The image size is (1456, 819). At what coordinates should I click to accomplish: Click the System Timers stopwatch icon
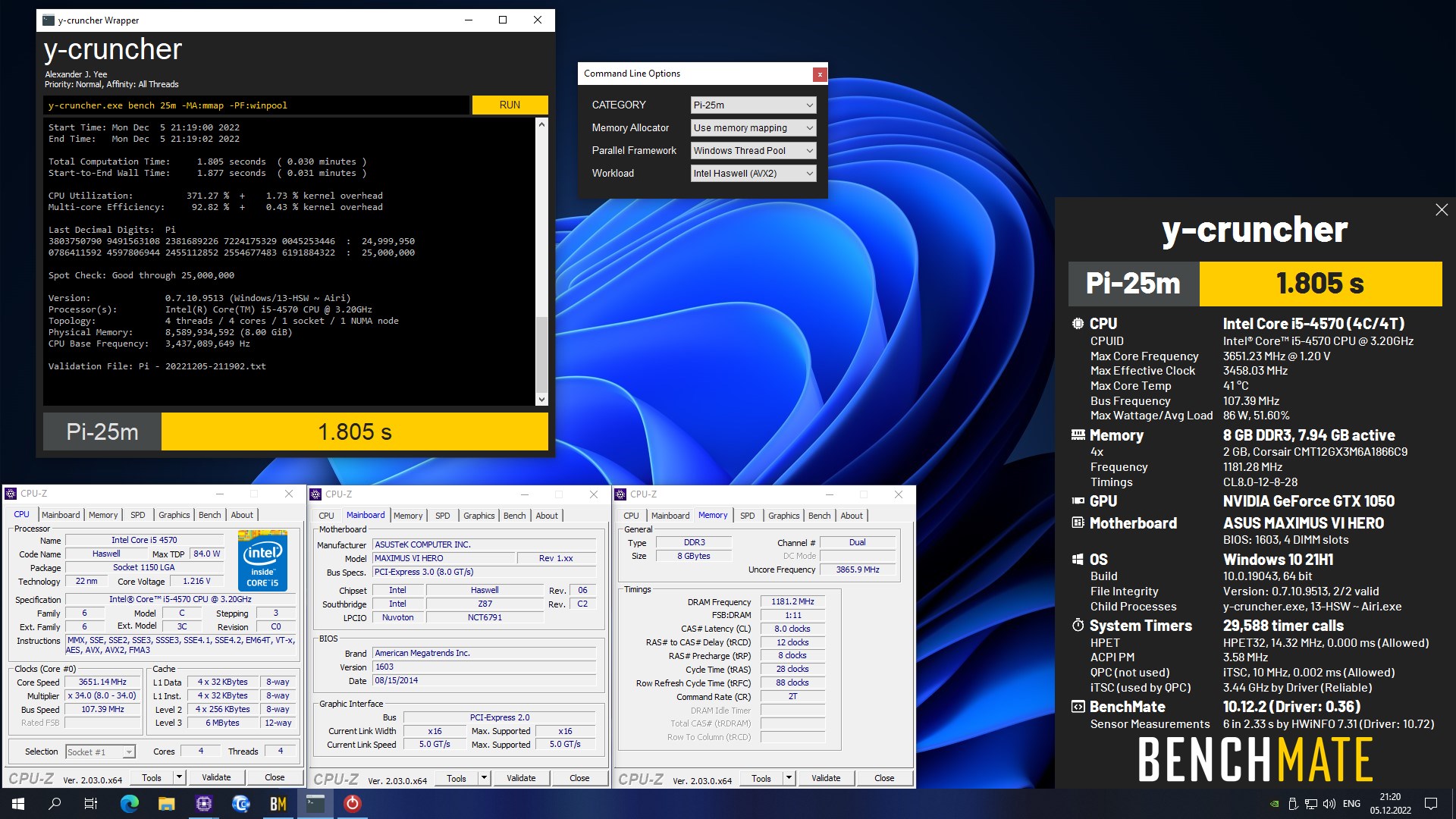[x=1078, y=626]
